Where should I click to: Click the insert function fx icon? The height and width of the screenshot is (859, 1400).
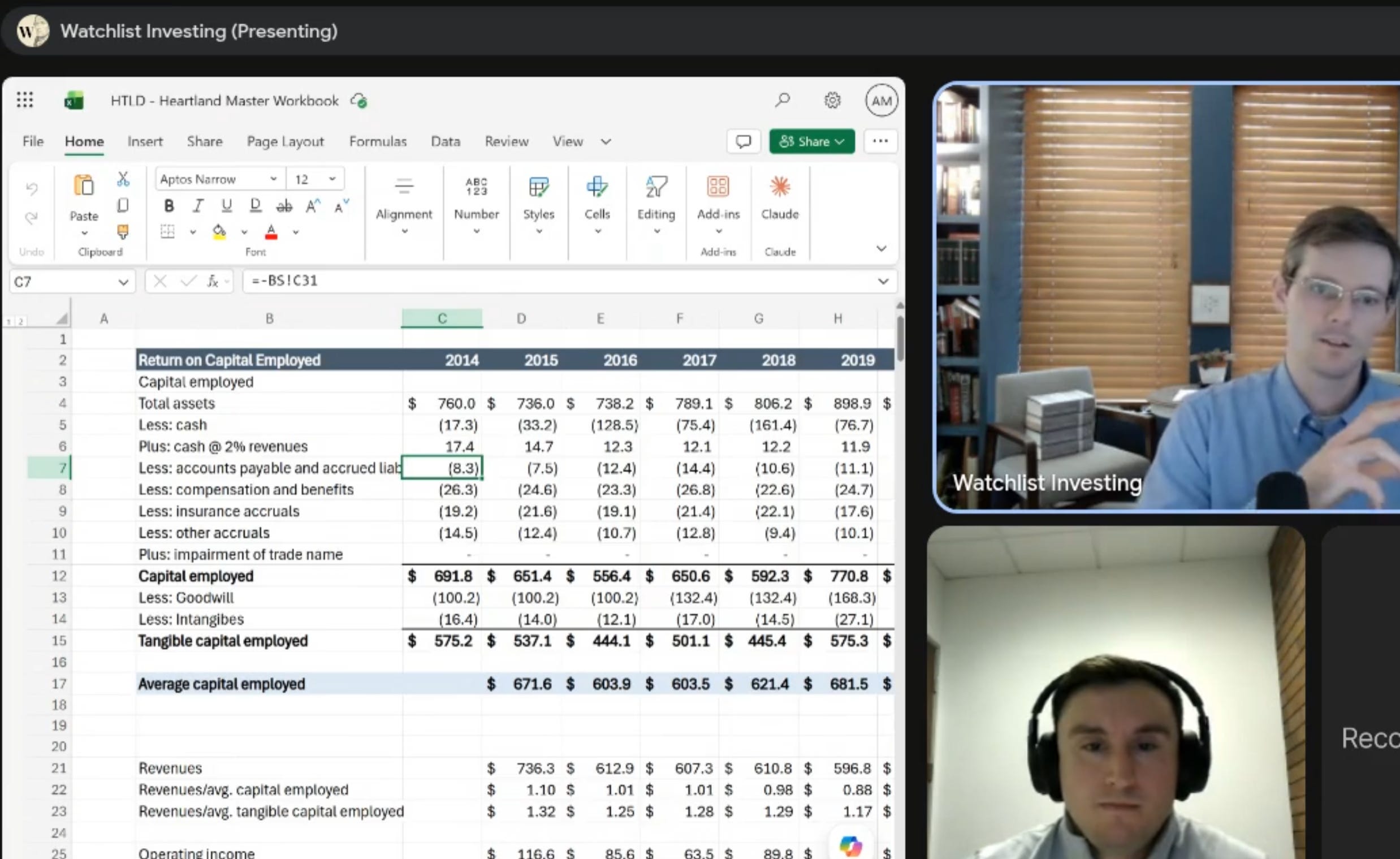(x=213, y=281)
